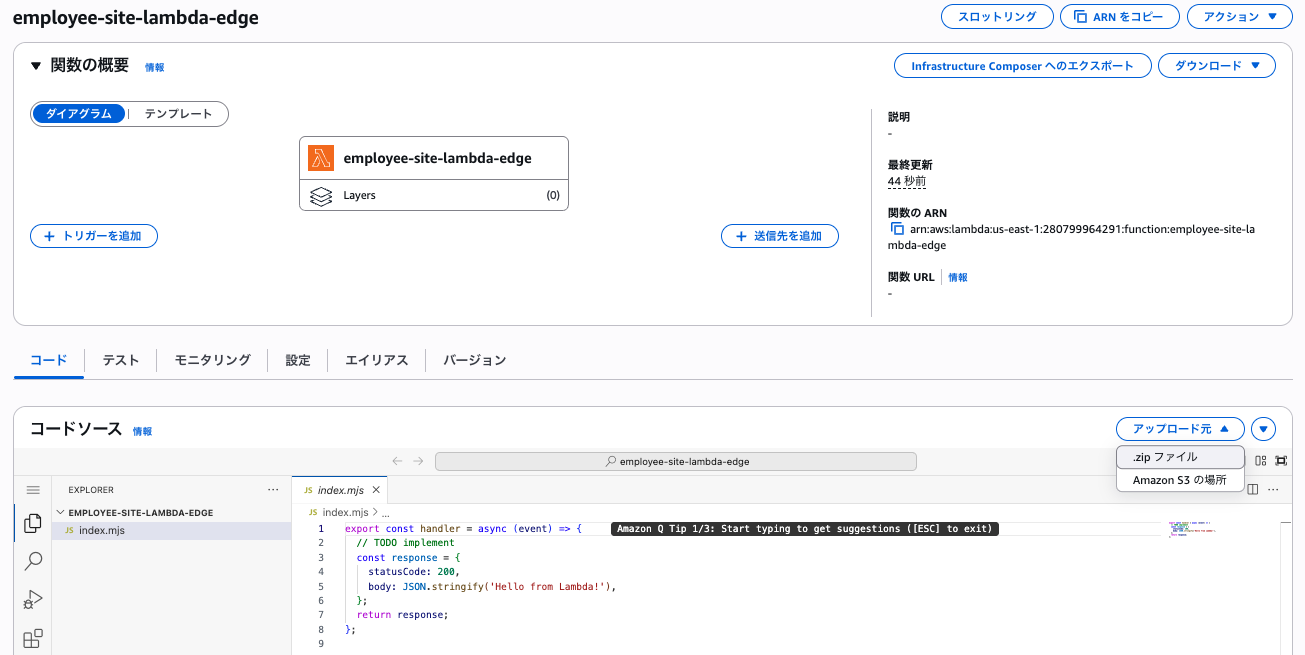Viewport: 1305px width, 655px height.
Task: Copy function ARN using the copy icon
Action: 897,229
